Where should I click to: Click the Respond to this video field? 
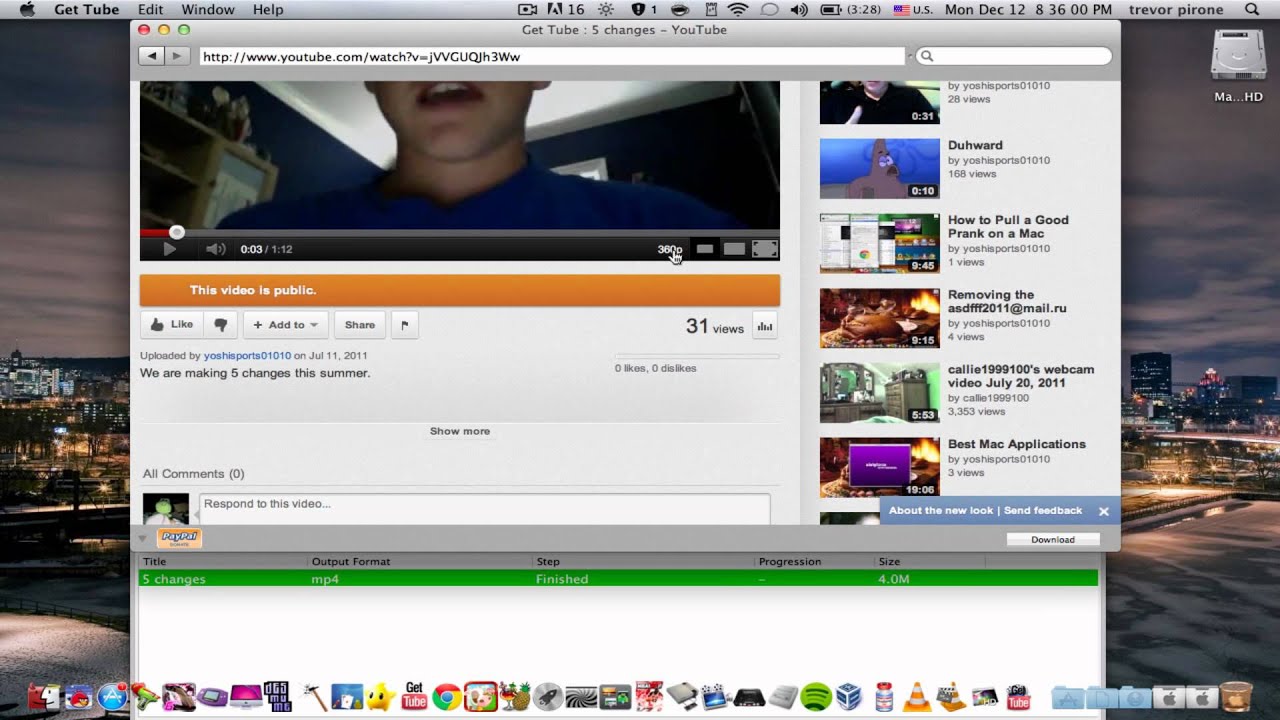pos(484,508)
